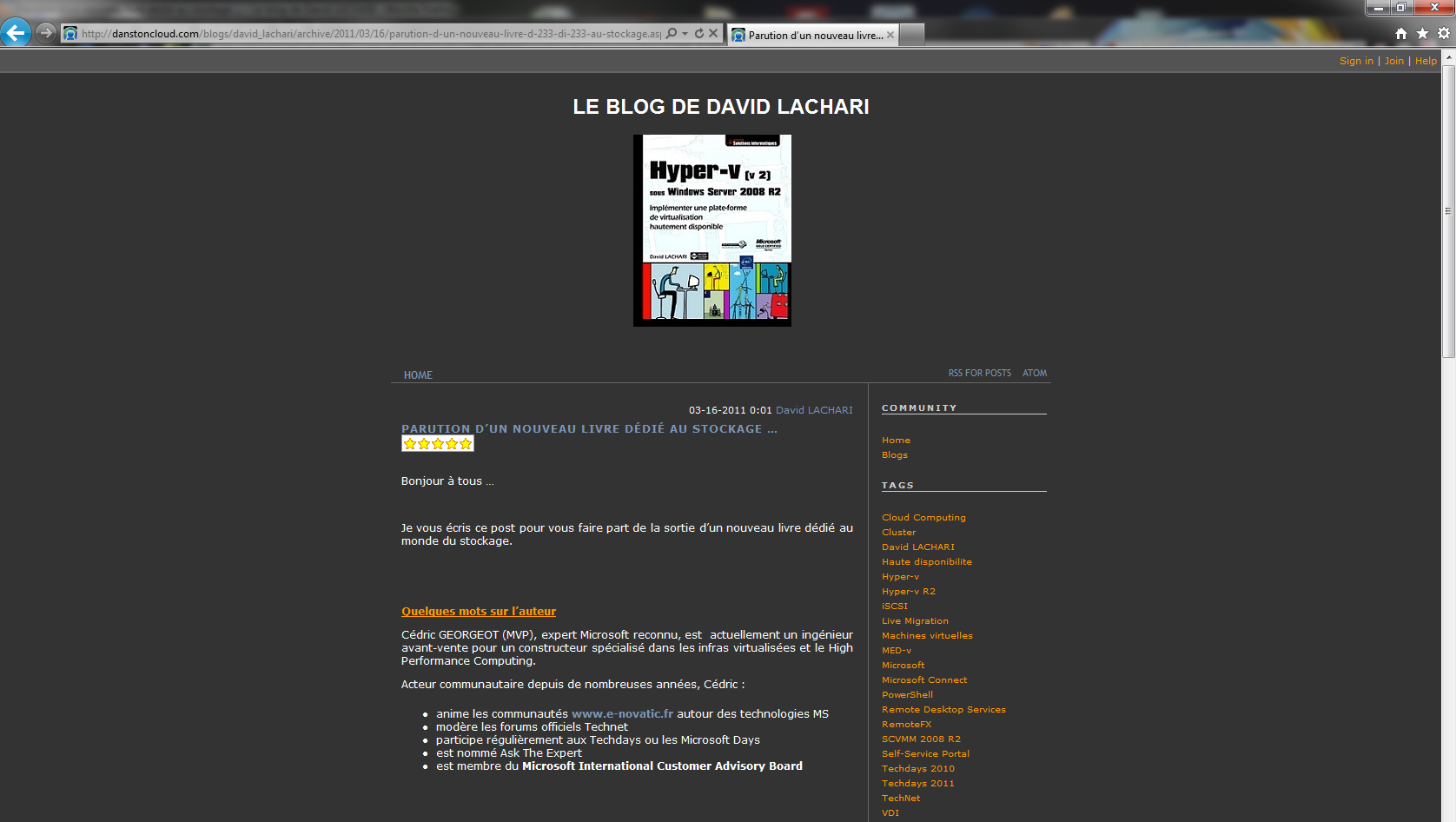Select the David LACHARI tag
This screenshot has height=822, width=1456.
coord(917,547)
